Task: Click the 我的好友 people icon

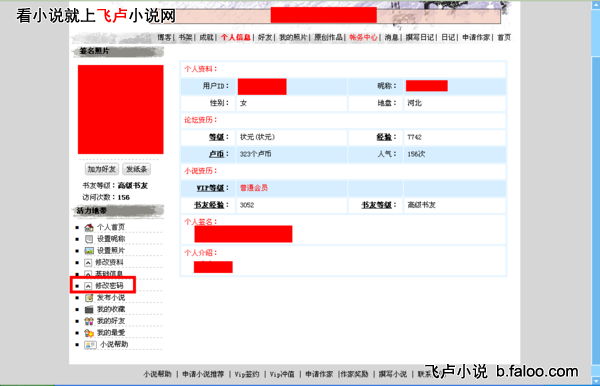Action: (89, 321)
